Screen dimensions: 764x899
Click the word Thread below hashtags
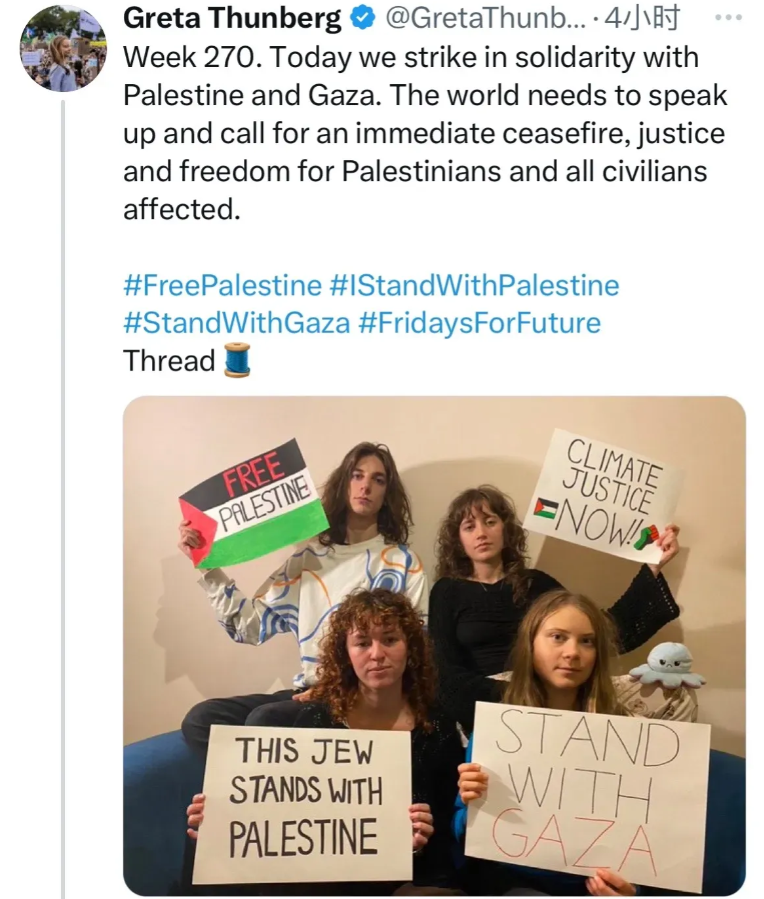pyautogui.click(x=169, y=361)
